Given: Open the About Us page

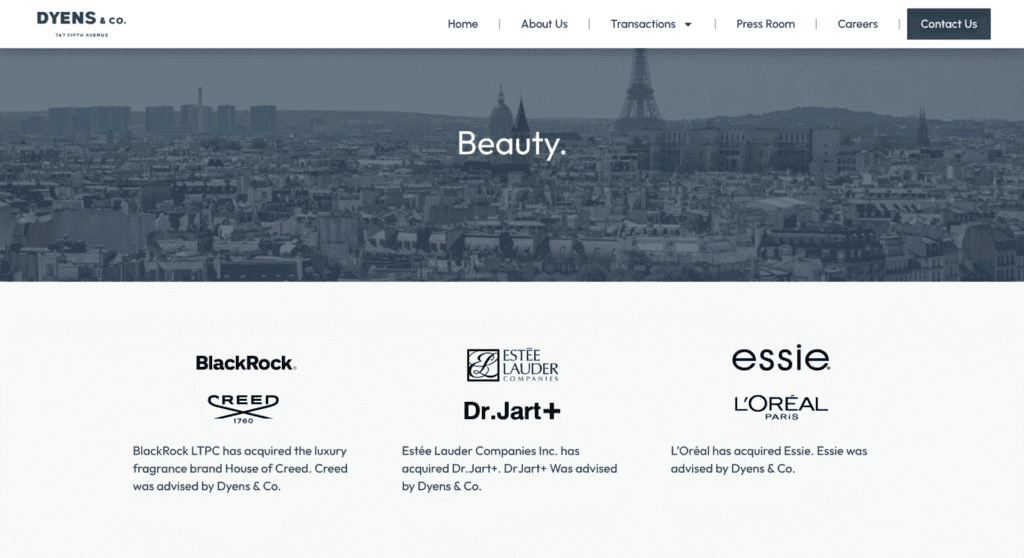Looking at the screenshot, I should pos(544,24).
